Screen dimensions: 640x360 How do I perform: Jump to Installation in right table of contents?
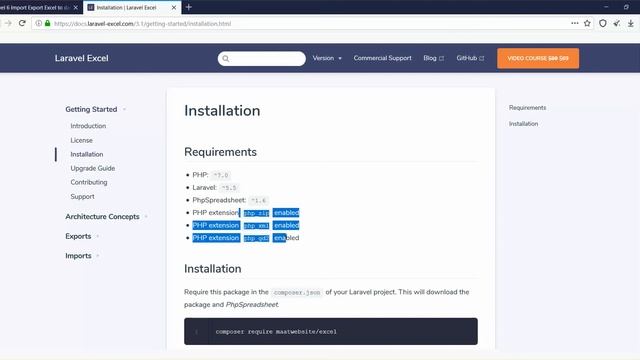pos(523,124)
